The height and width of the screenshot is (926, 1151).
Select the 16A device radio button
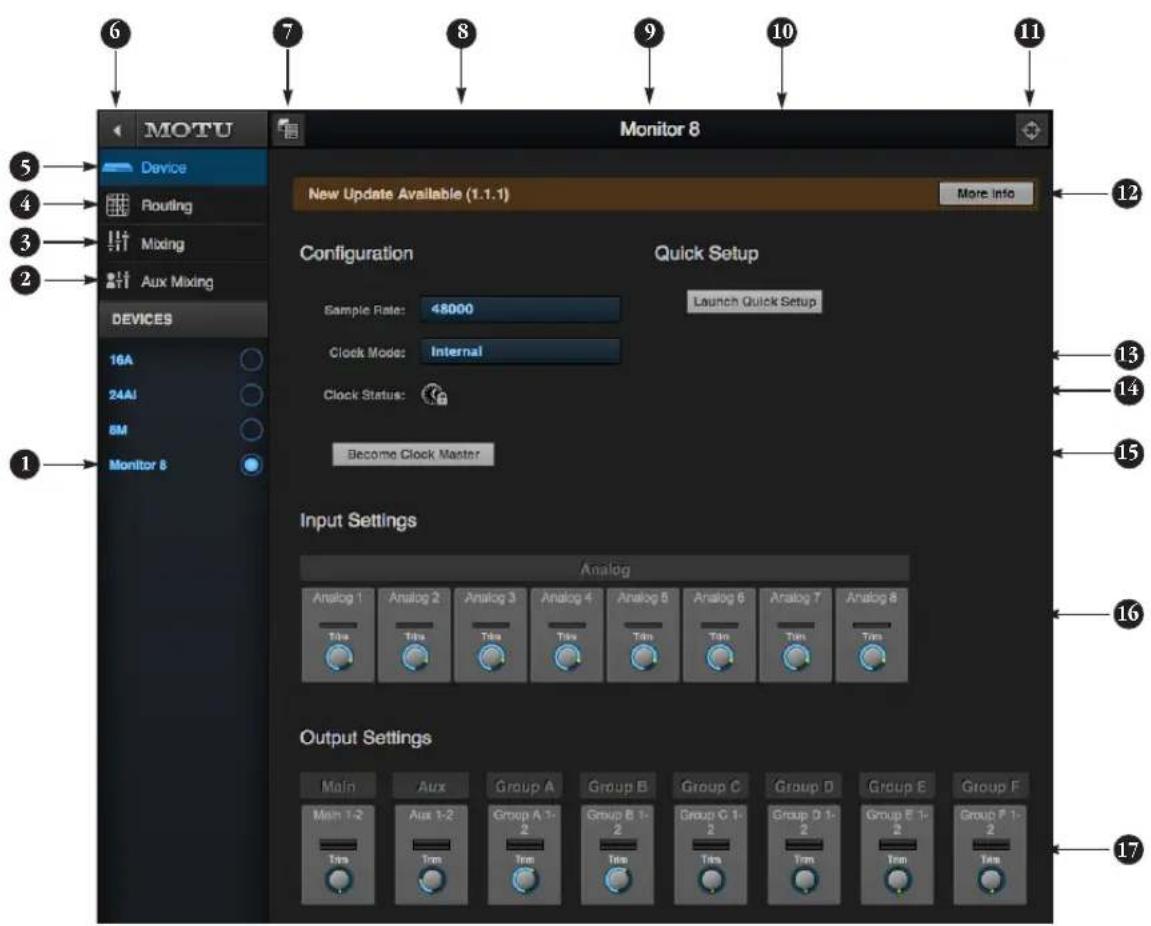click(x=251, y=360)
